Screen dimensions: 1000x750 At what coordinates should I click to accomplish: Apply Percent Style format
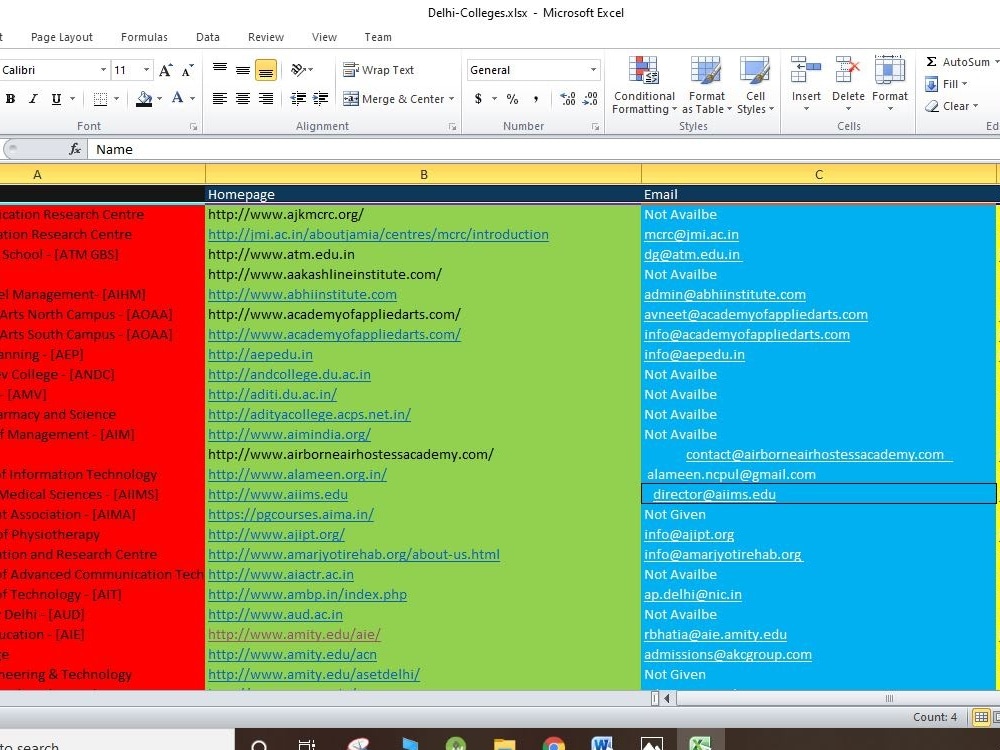pyautogui.click(x=512, y=99)
